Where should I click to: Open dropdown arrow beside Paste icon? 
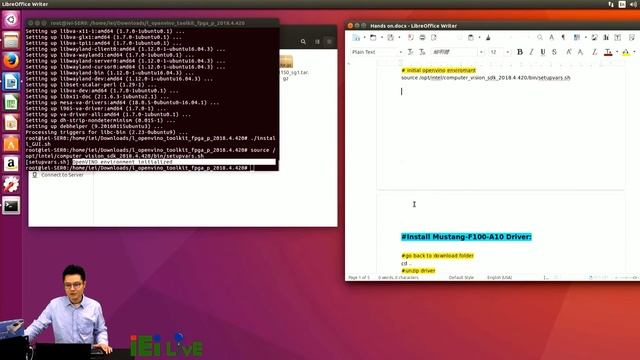pos(479,38)
